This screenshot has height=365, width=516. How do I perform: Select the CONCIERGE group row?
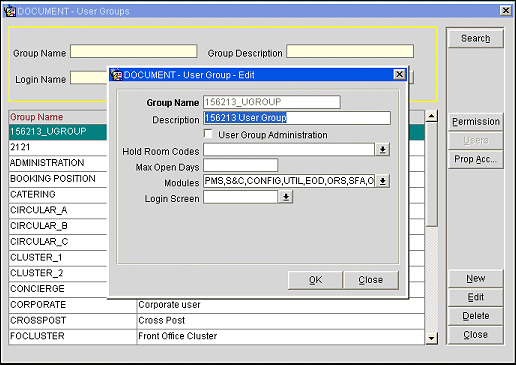58,289
